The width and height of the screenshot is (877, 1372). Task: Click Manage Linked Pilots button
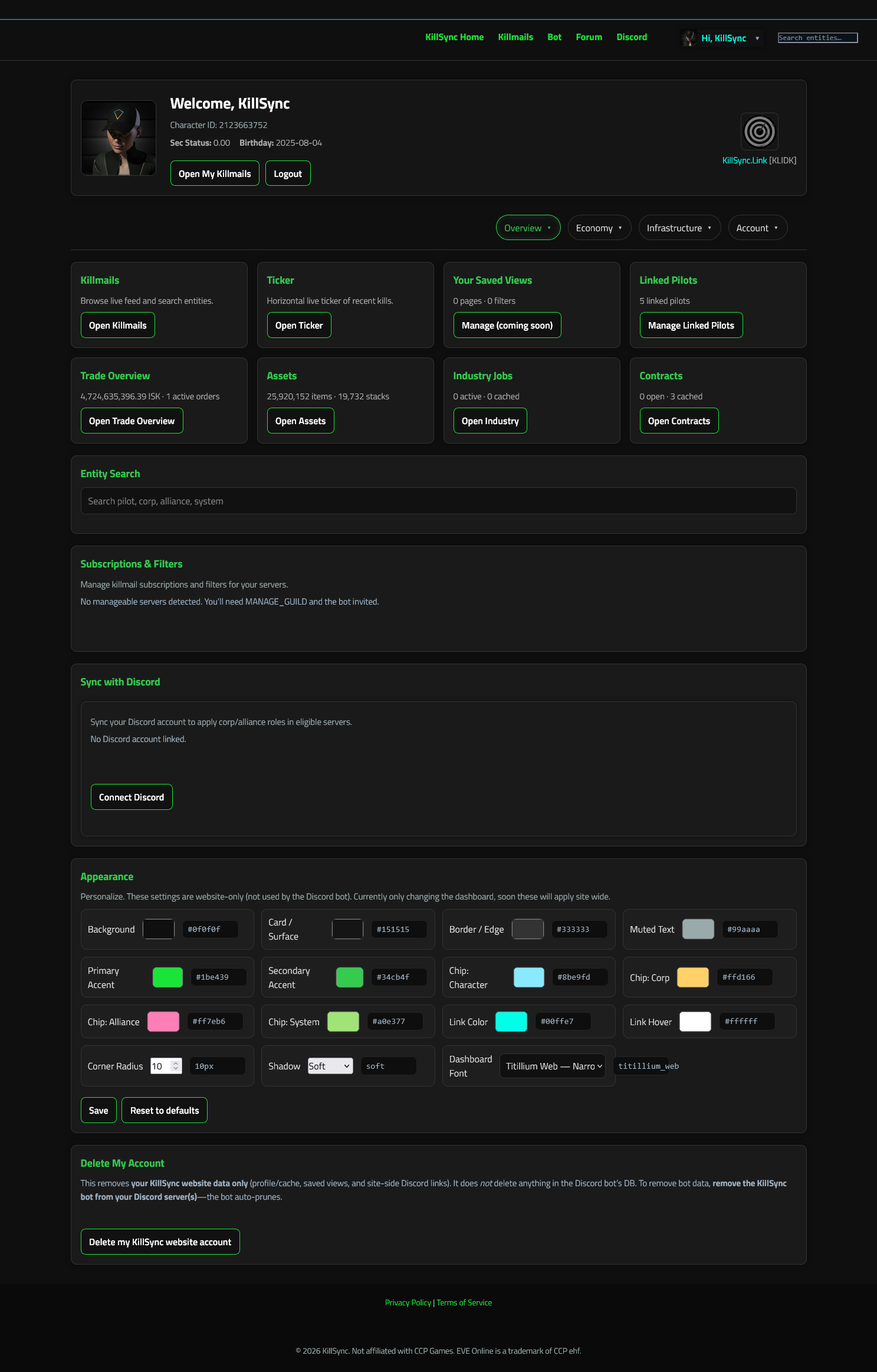coord(691,325)
